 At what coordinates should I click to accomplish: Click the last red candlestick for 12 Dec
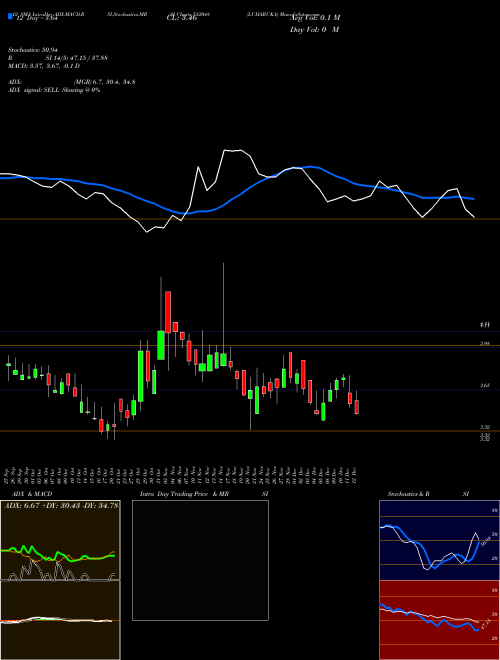356,407
